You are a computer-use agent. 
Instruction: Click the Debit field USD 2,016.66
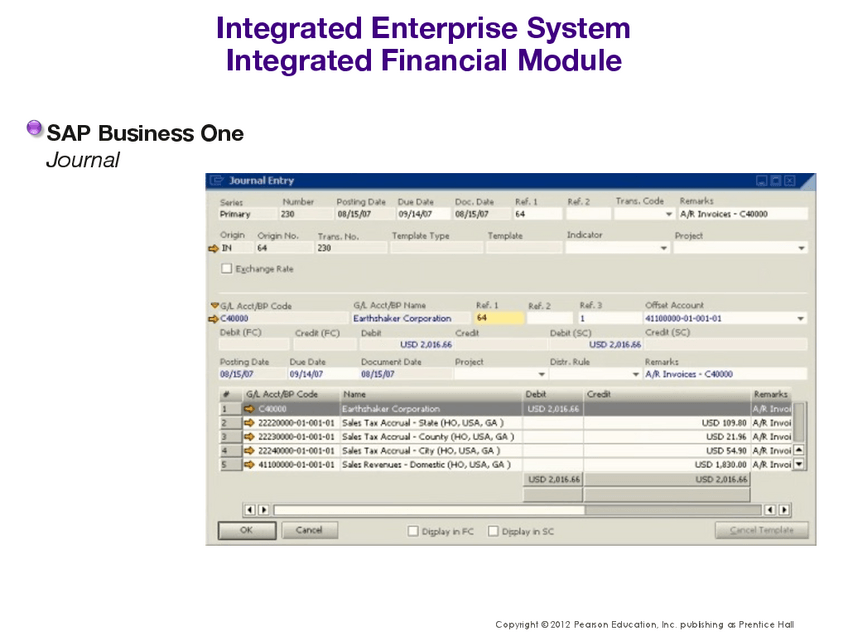[x=407, y=344]
